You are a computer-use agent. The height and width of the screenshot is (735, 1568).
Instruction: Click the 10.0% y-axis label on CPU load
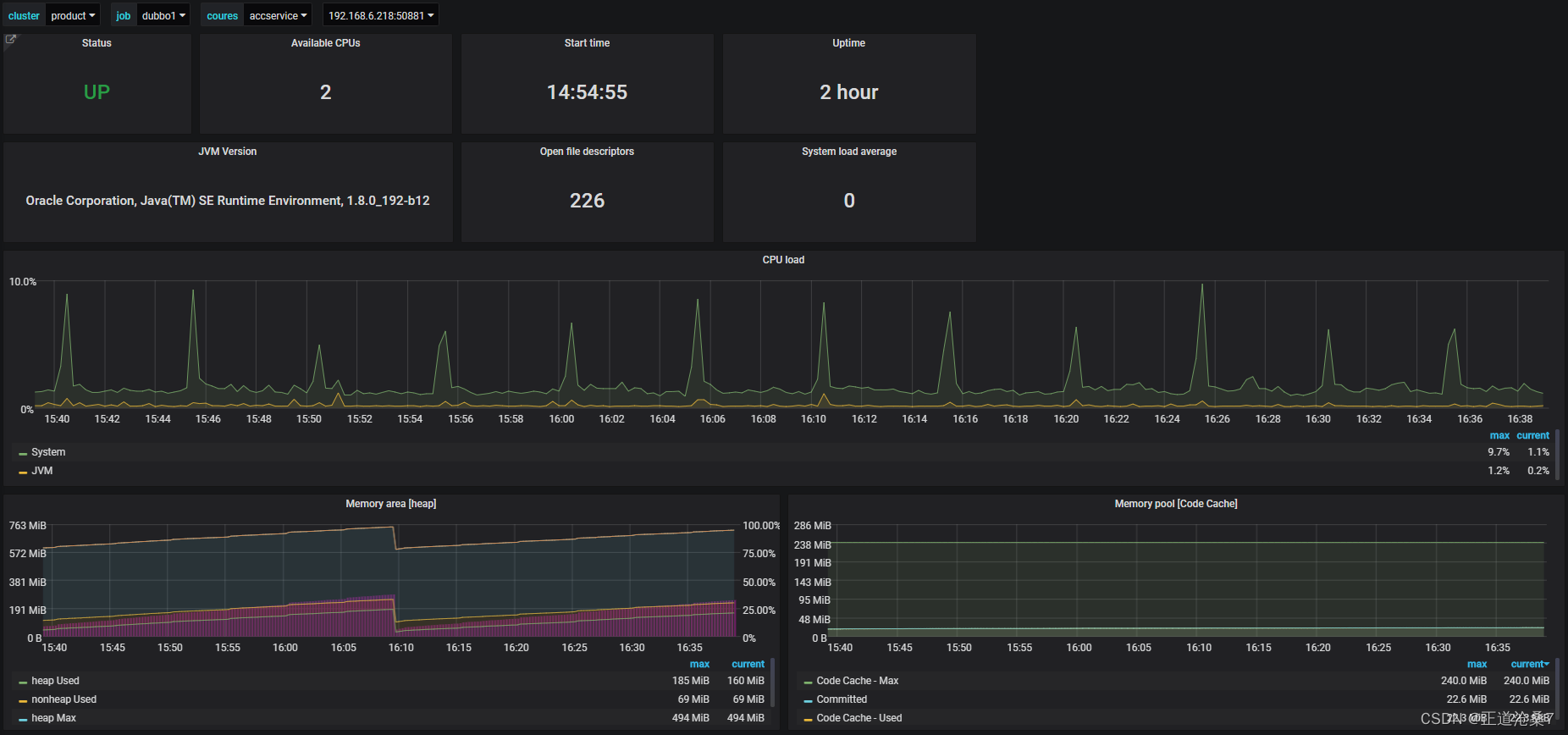point(23,282)
